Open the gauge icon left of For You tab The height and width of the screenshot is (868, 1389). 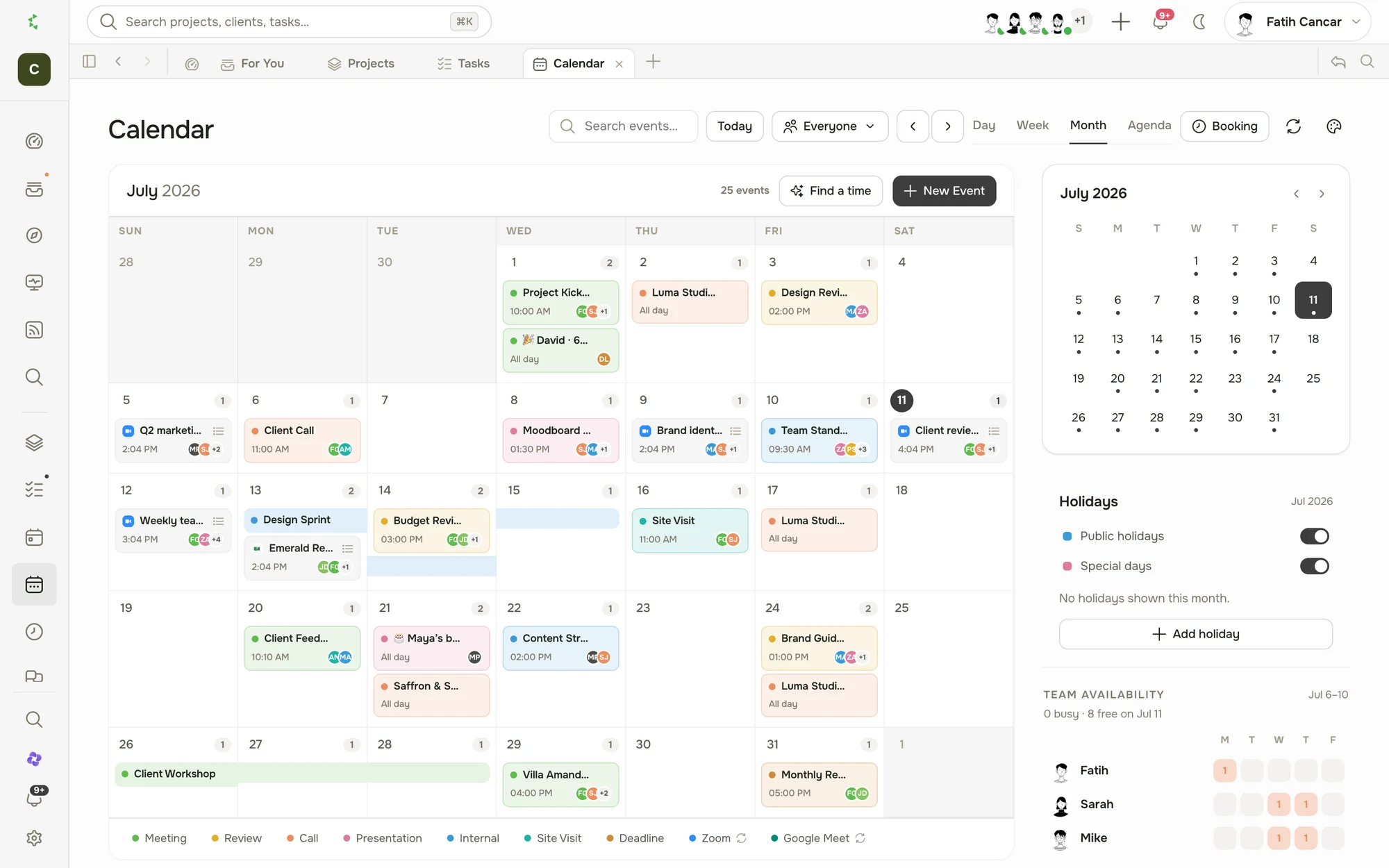click(x=192, y=64)
